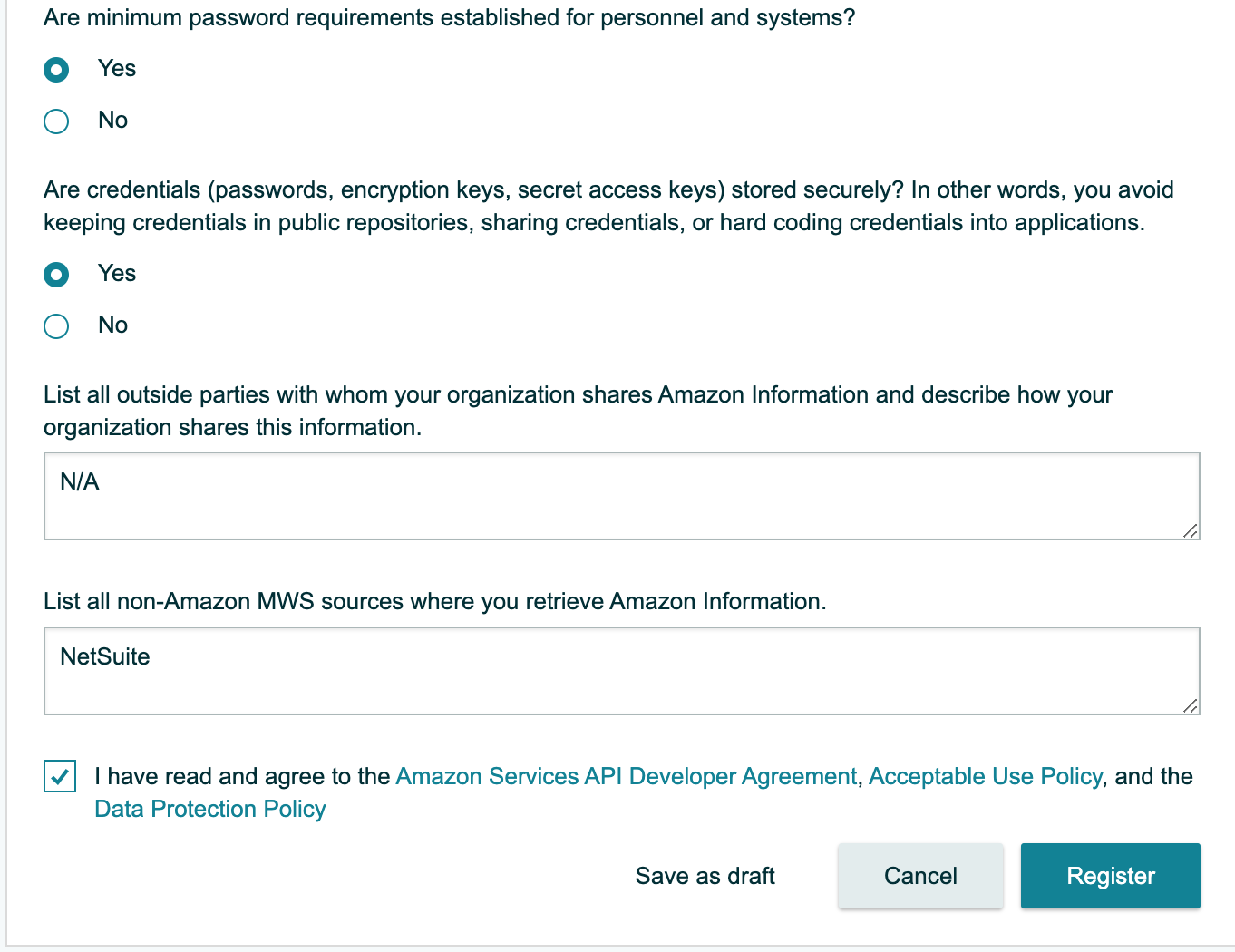Viewport: 1235px width, 952px height.
Task: Click the 'No' label text under password requirements question
Action: (113, 121)
